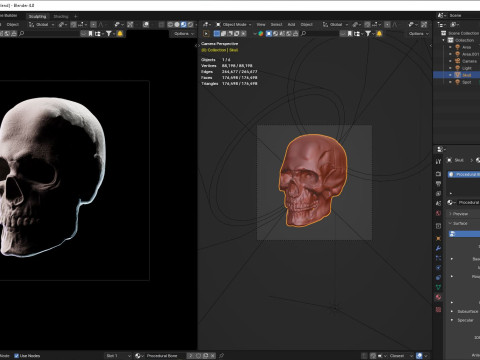Screen dimensions: 480x360
Task: Toggle snapping in the Camera Perspective viewport header
Action: point(367,25)
